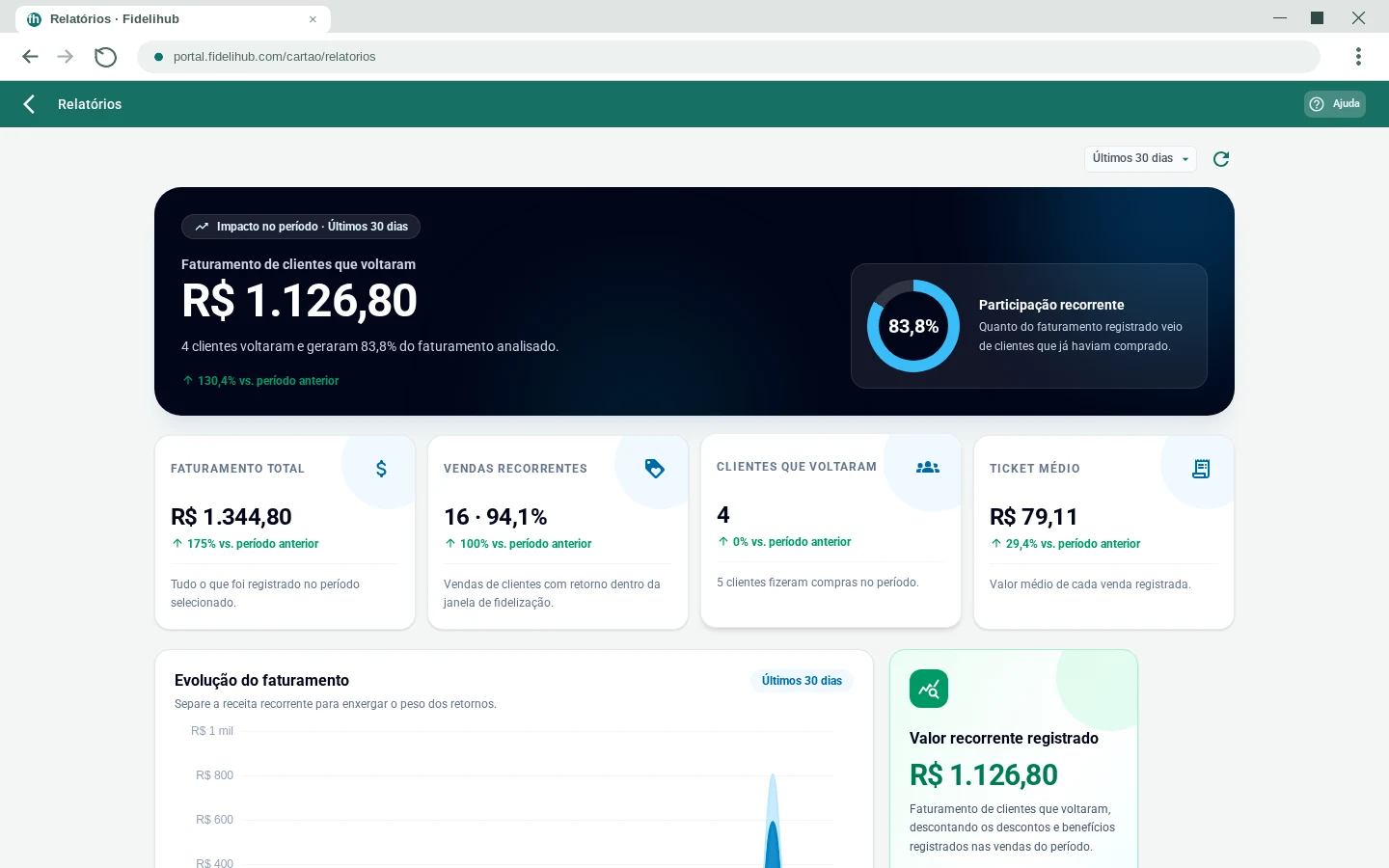Click the 175% vs. período anterior indicator
Image resolution: width=1389 pixels, height=868 pixels.
point(245,544)
